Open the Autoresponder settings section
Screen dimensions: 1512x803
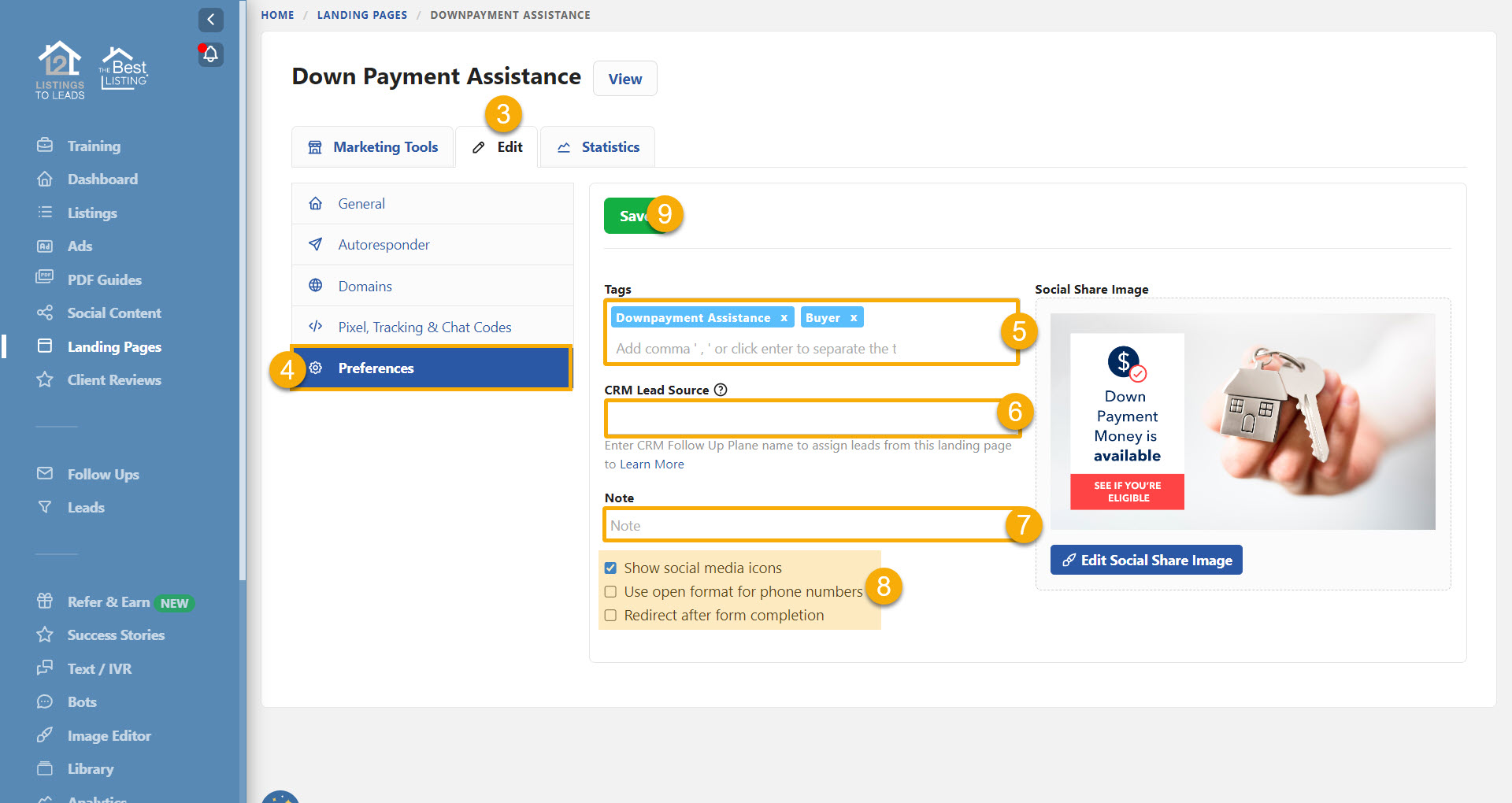tap(384, 245)
